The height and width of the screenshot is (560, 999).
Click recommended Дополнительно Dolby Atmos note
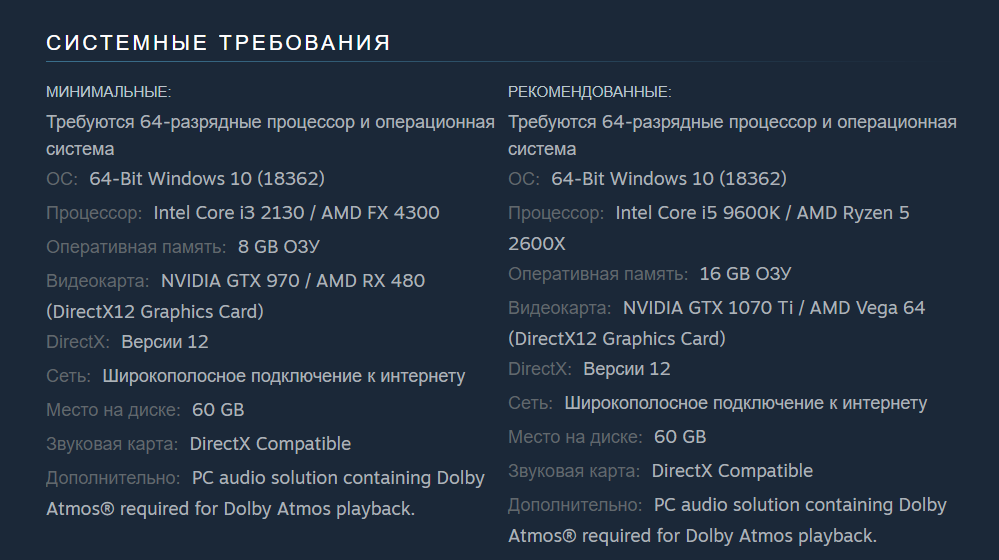[727, 521]
